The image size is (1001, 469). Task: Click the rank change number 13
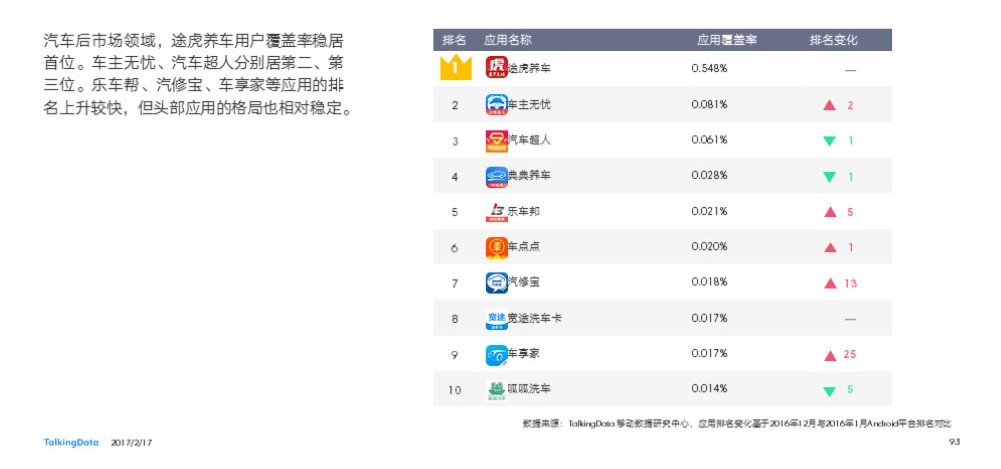[850, 283]
